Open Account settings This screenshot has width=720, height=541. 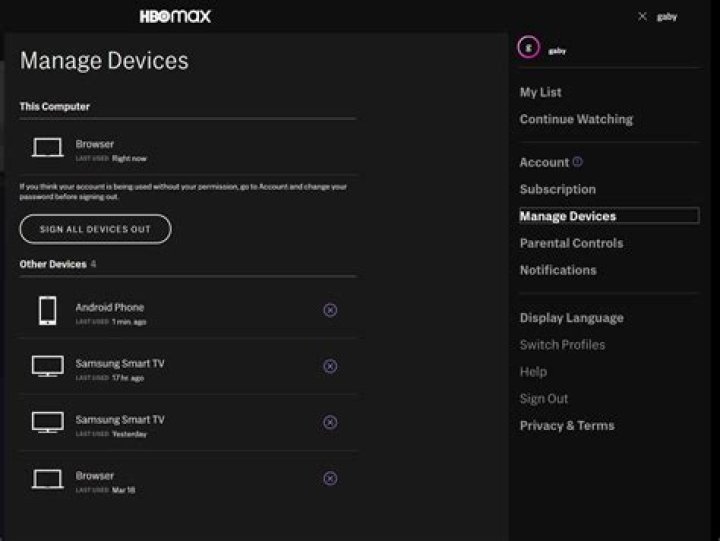544,162
